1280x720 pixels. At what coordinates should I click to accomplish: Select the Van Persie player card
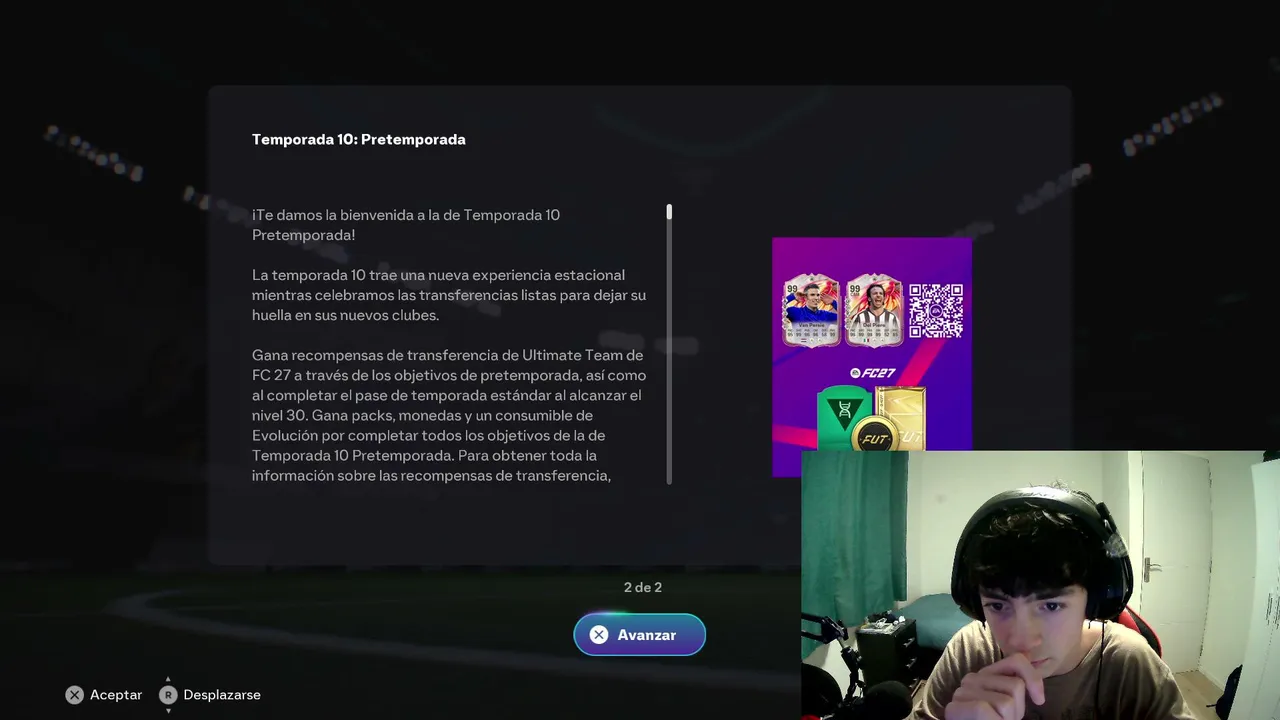(x=811, y=310)
